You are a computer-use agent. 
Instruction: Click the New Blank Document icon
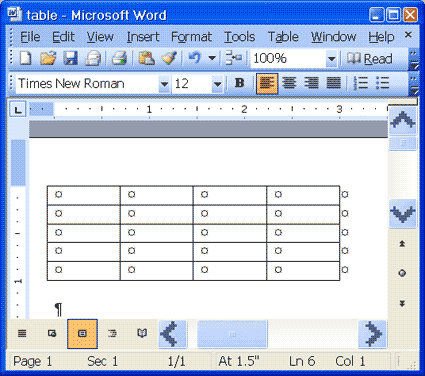pyautogui.click(x=25, y=58)
